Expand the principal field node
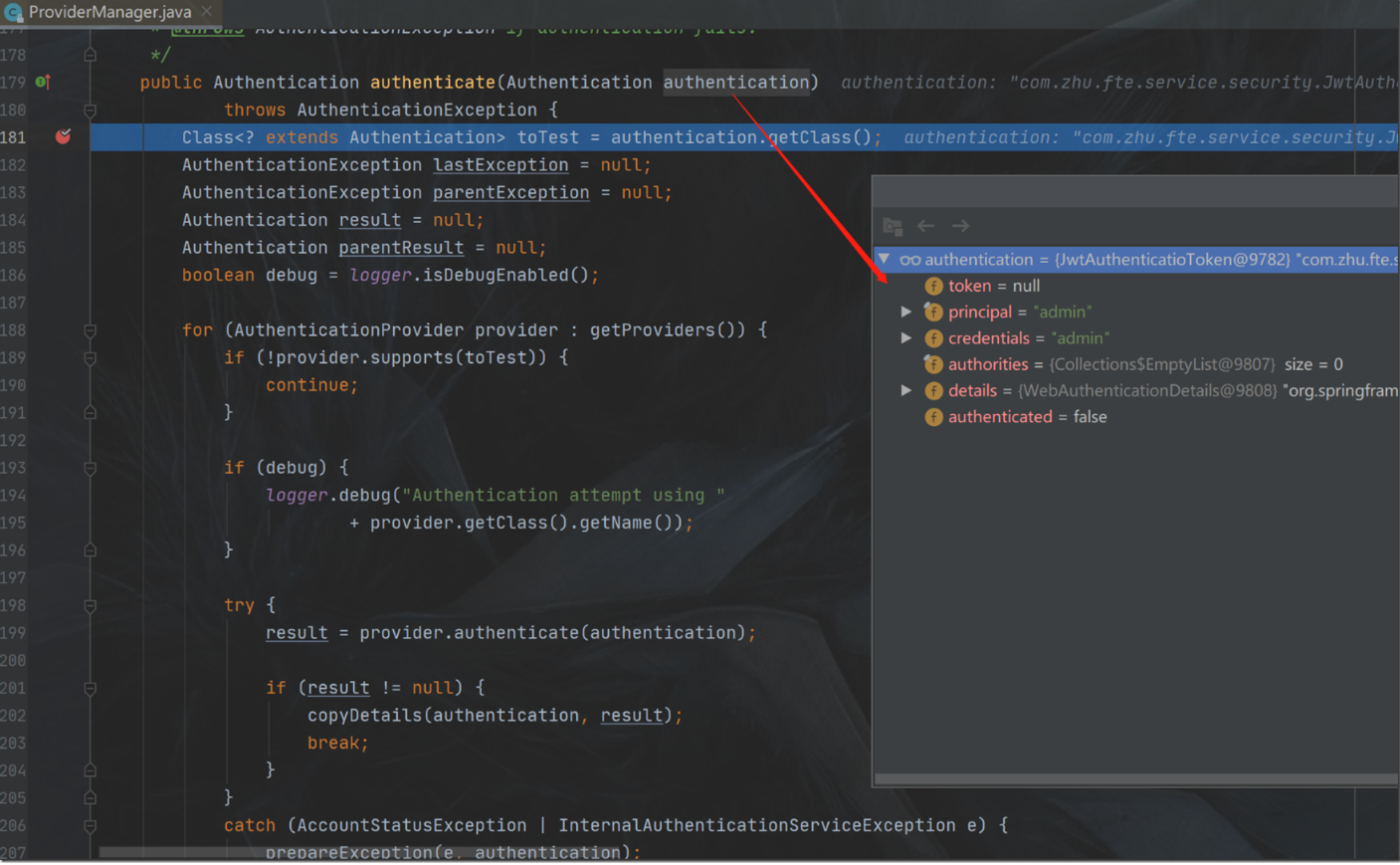The width and height of the screenshot is (1400, 865). point(906,312)
